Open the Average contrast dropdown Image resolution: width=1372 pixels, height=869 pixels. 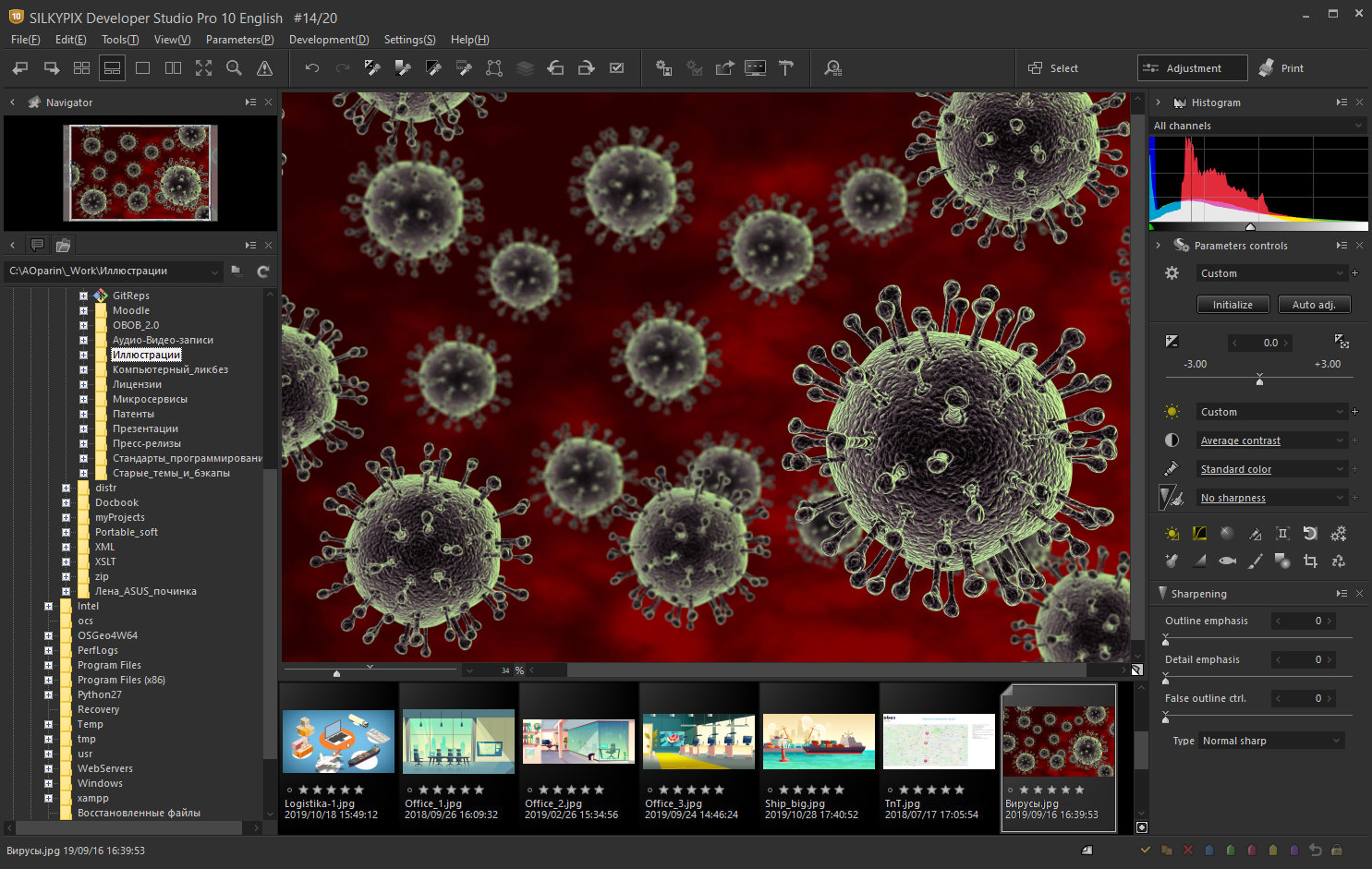click(x=1271, y=441)
